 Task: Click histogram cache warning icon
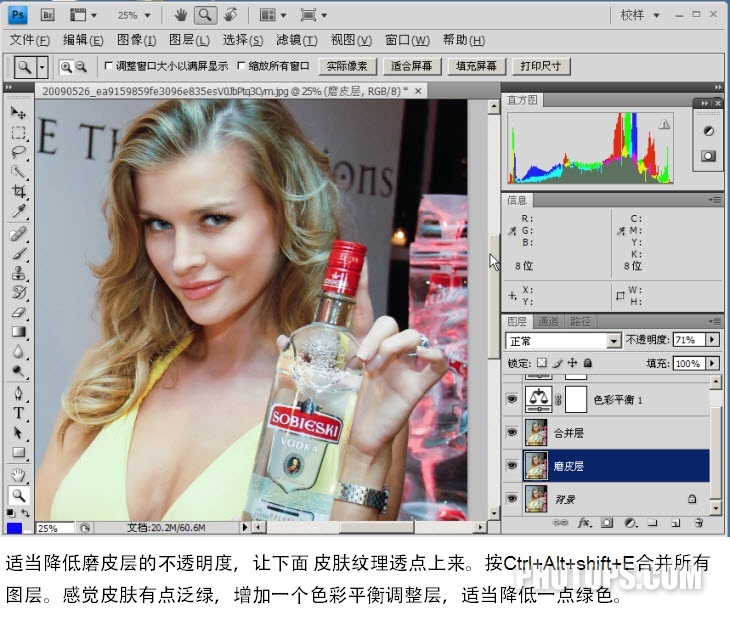(x=664, y=124)
